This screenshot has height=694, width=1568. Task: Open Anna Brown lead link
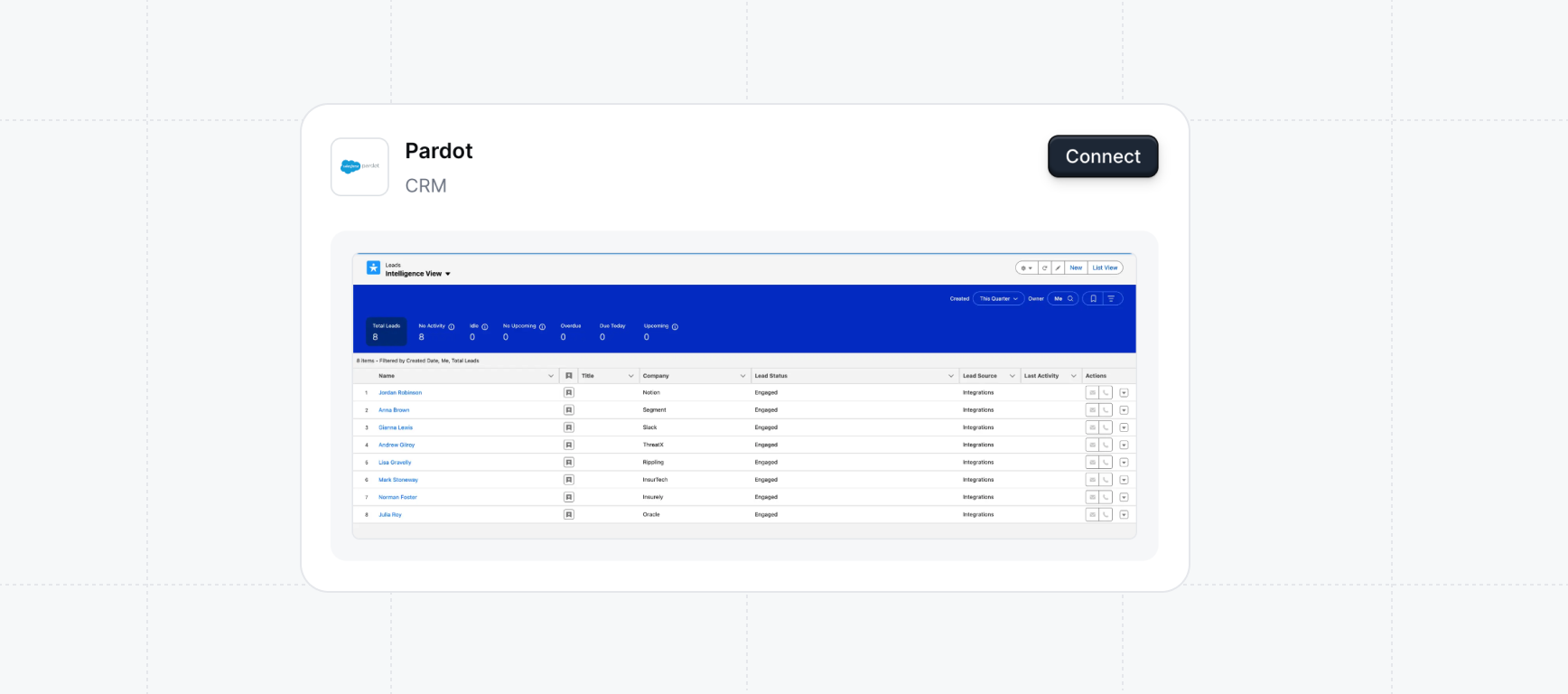coord(394,410)
